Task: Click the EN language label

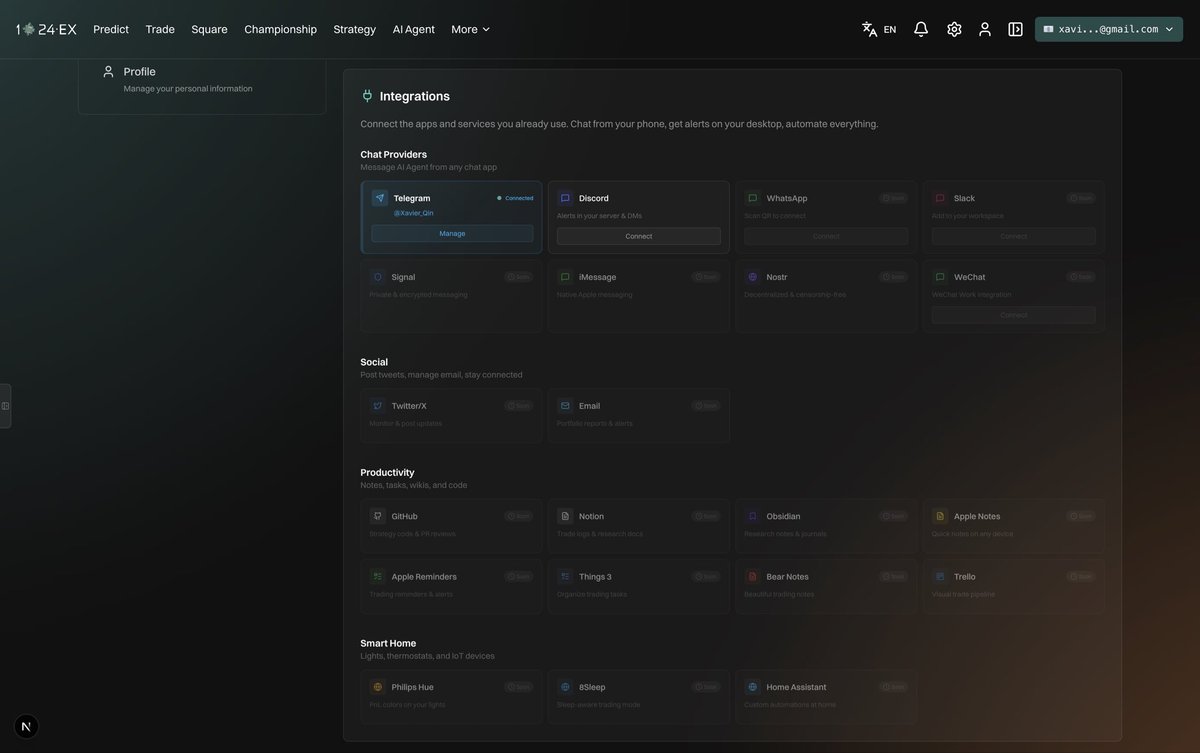Action: click(890, 30)
